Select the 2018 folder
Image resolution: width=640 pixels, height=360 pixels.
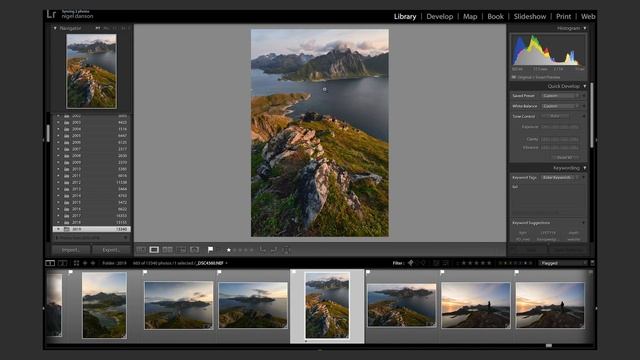point(92,222)
